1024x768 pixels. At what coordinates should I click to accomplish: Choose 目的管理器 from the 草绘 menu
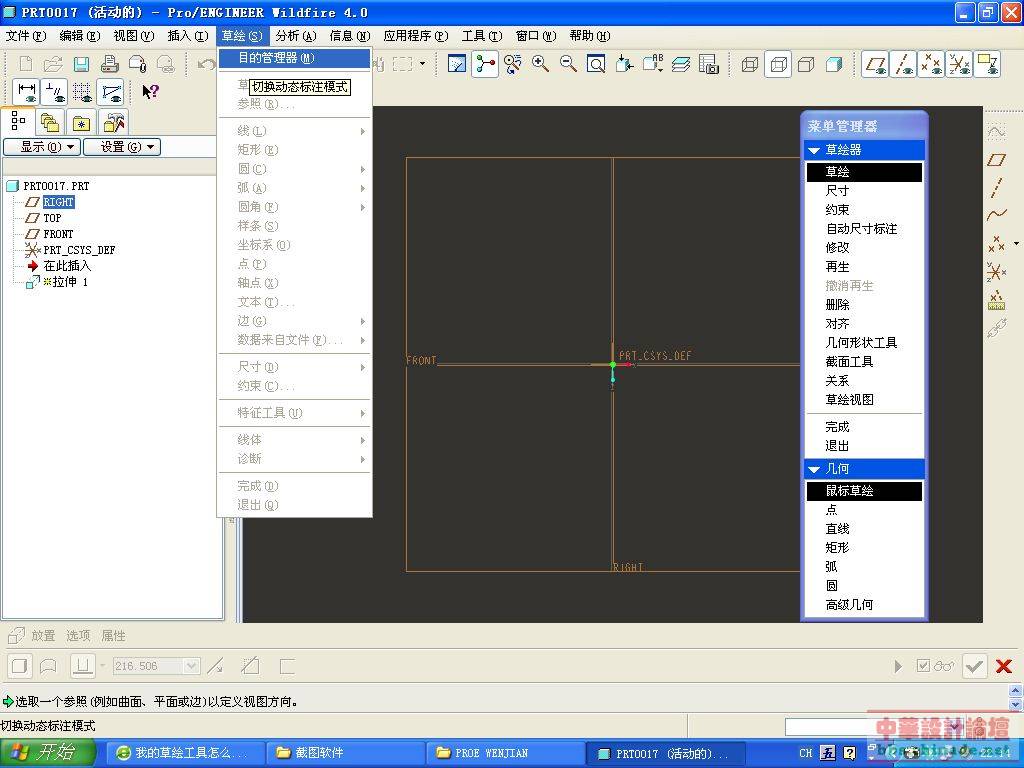[x=294, y=58]
